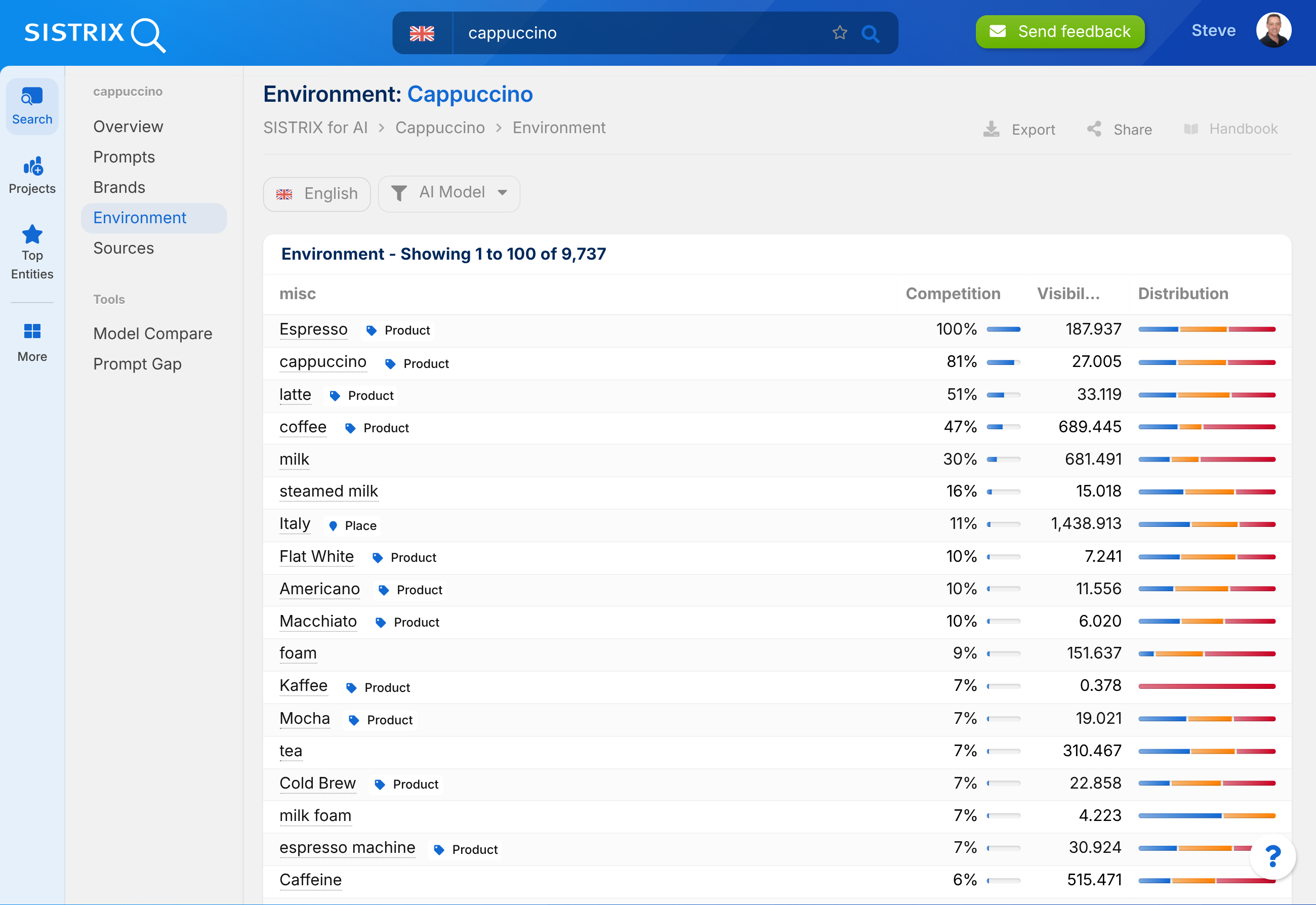Click the Product tag beside Mocha

click(381, 720)
